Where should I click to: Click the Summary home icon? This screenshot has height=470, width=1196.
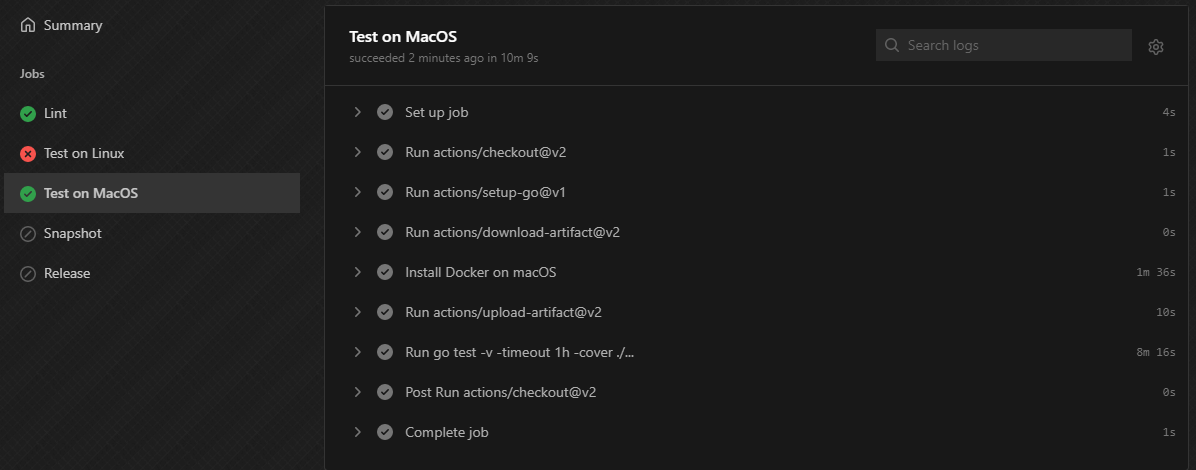pos(28,25)
